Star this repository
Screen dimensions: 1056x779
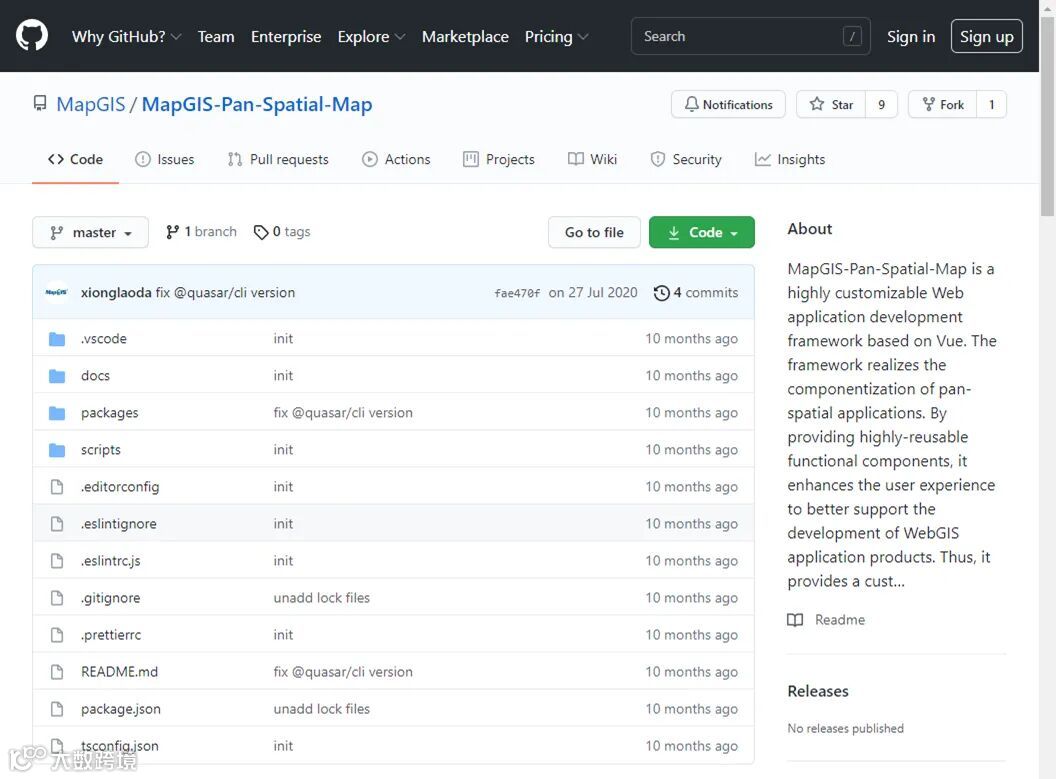click(832, 104)
